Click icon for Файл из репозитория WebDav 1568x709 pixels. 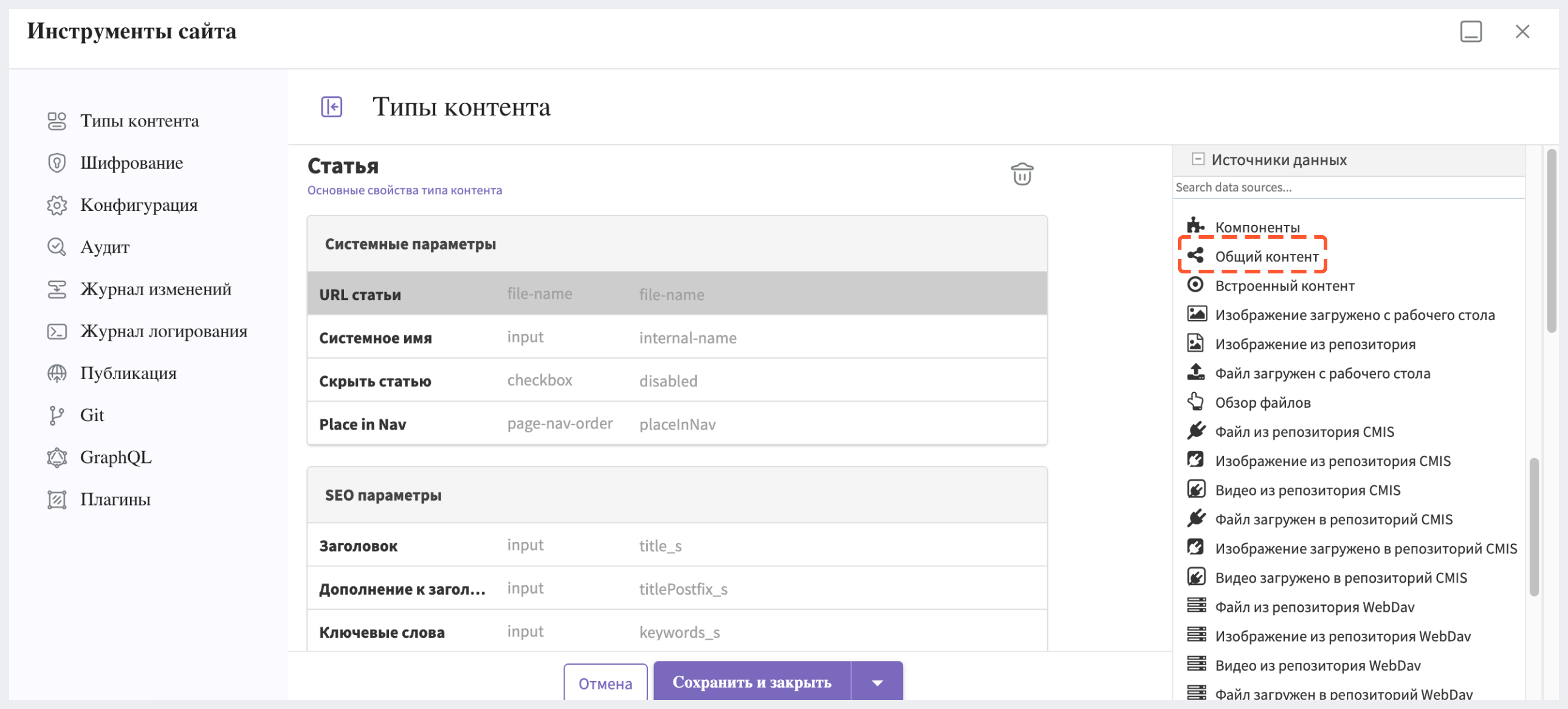coord(1195,606)
